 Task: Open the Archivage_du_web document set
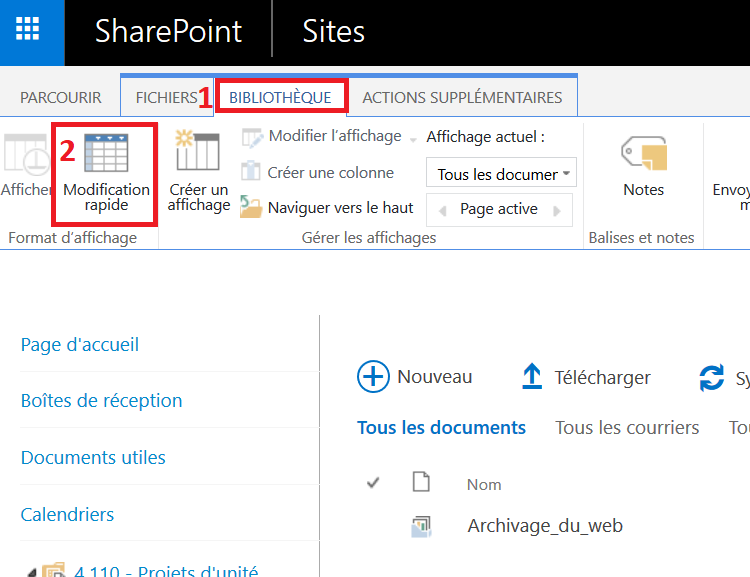pyautogui.click(x=545, y=526)
